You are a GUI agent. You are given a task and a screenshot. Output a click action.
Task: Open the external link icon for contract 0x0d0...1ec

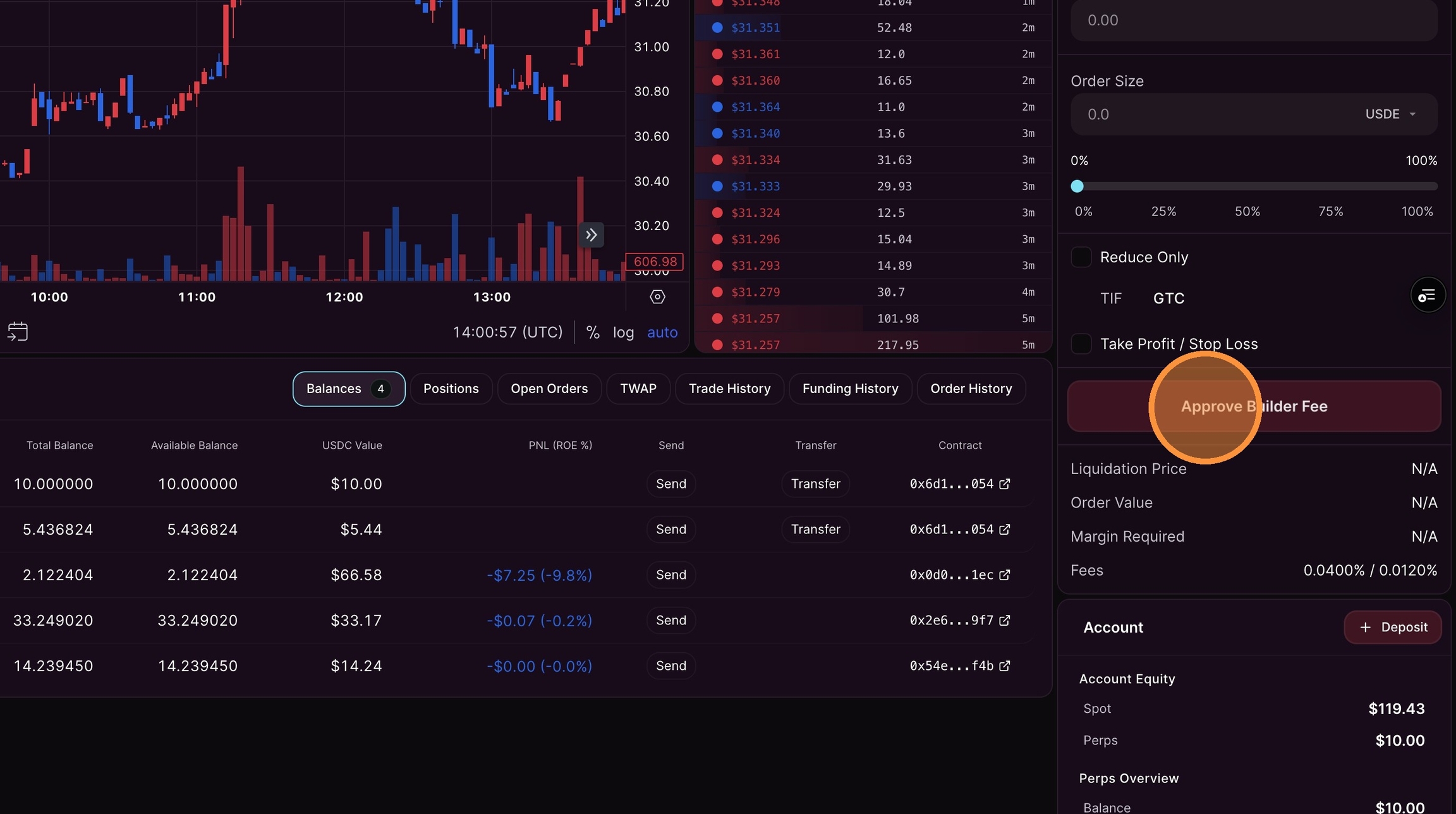[1004, 574]
